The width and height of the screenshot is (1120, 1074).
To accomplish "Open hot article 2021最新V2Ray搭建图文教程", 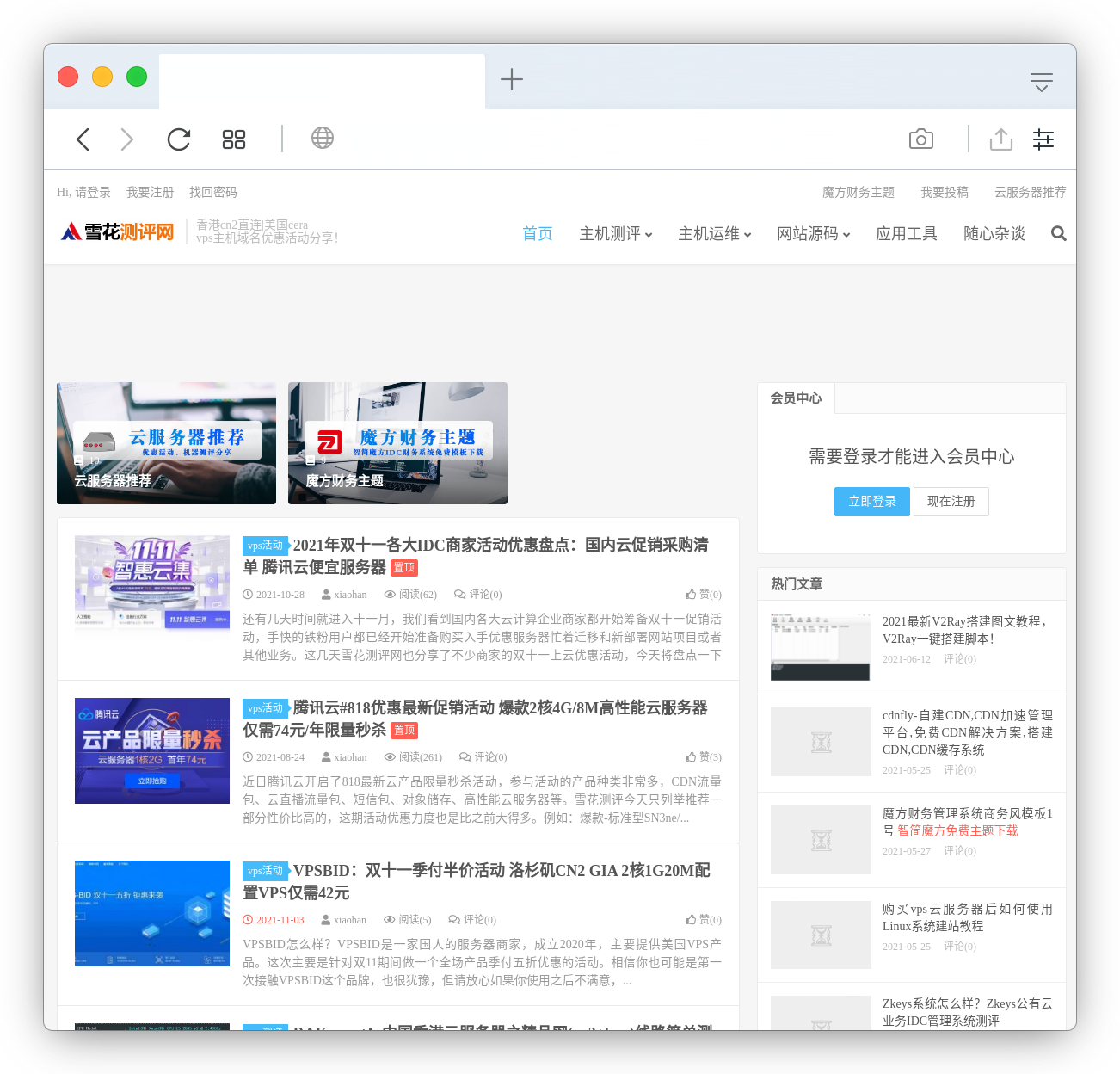I will point(967,630).
